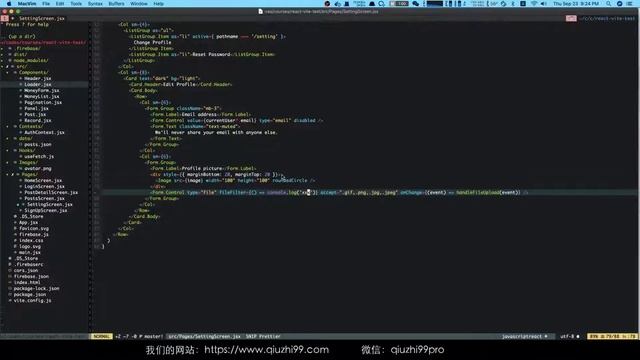Go up a directory in NERDTree
The image size is (640, 360).
(x=22, y=36)
